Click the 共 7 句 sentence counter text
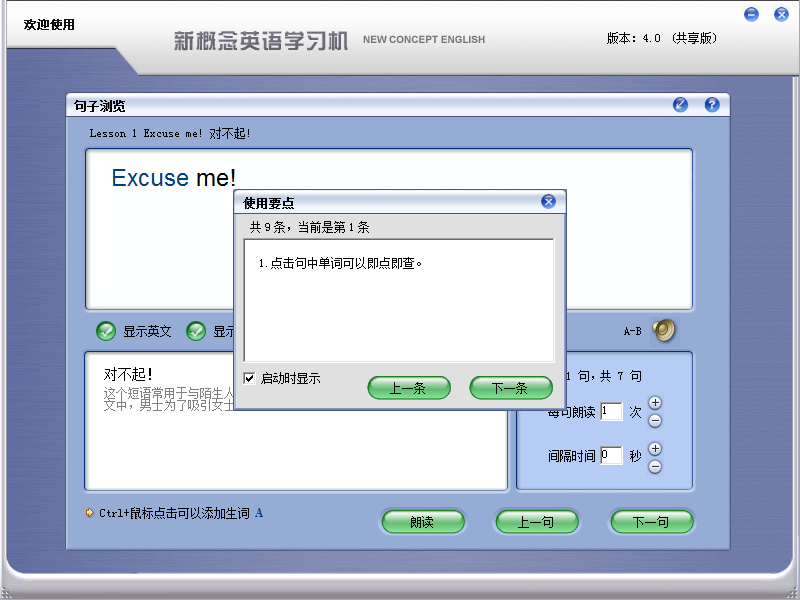 [x=620, y=376]
